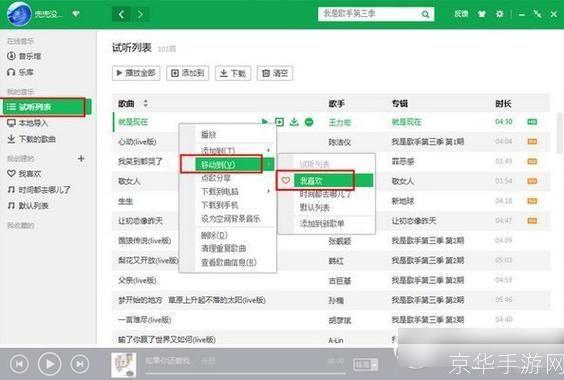Click add-to icon on the 就是现在 row
The image size is (564, 380).
pyautogui.click(x=279, y=122)
